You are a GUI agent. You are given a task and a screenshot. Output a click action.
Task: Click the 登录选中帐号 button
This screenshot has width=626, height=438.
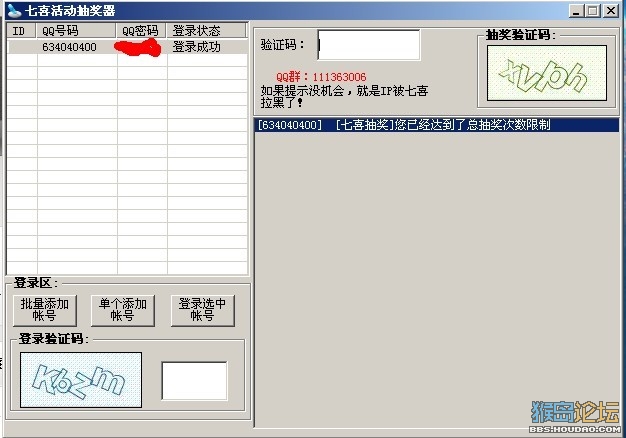click(x=202, y=310)
